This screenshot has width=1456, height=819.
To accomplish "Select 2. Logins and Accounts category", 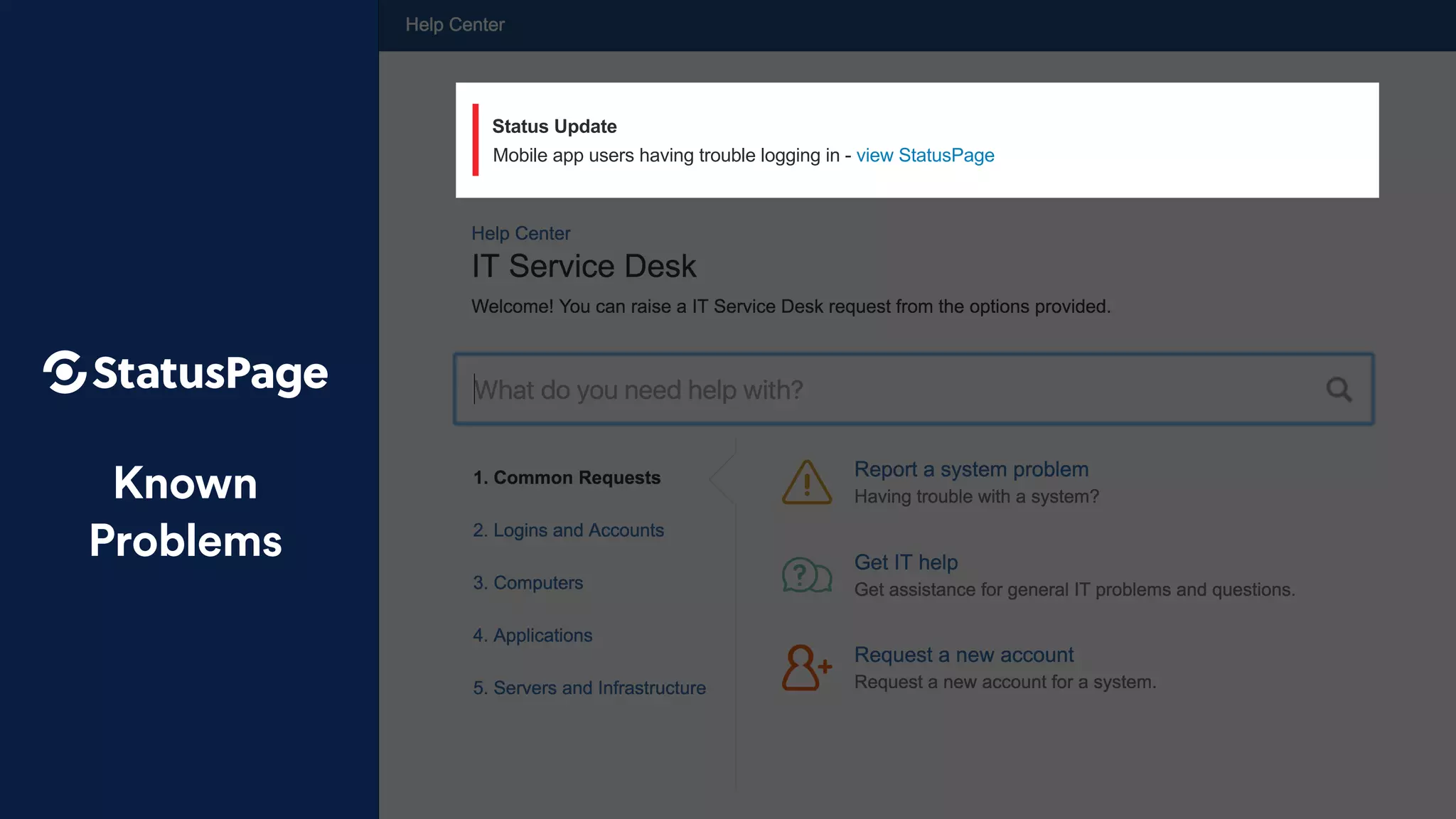I will [568, 530].
